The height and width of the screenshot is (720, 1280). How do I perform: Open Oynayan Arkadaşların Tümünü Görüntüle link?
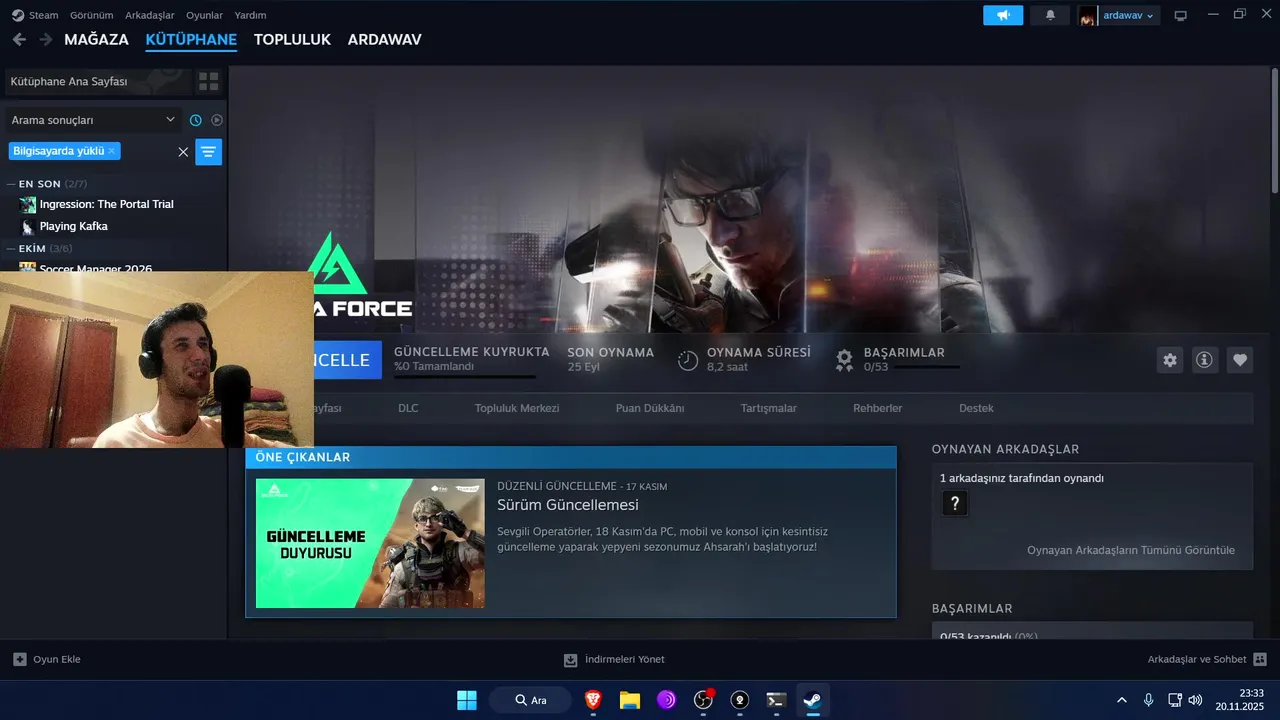tap(1131, 550)
